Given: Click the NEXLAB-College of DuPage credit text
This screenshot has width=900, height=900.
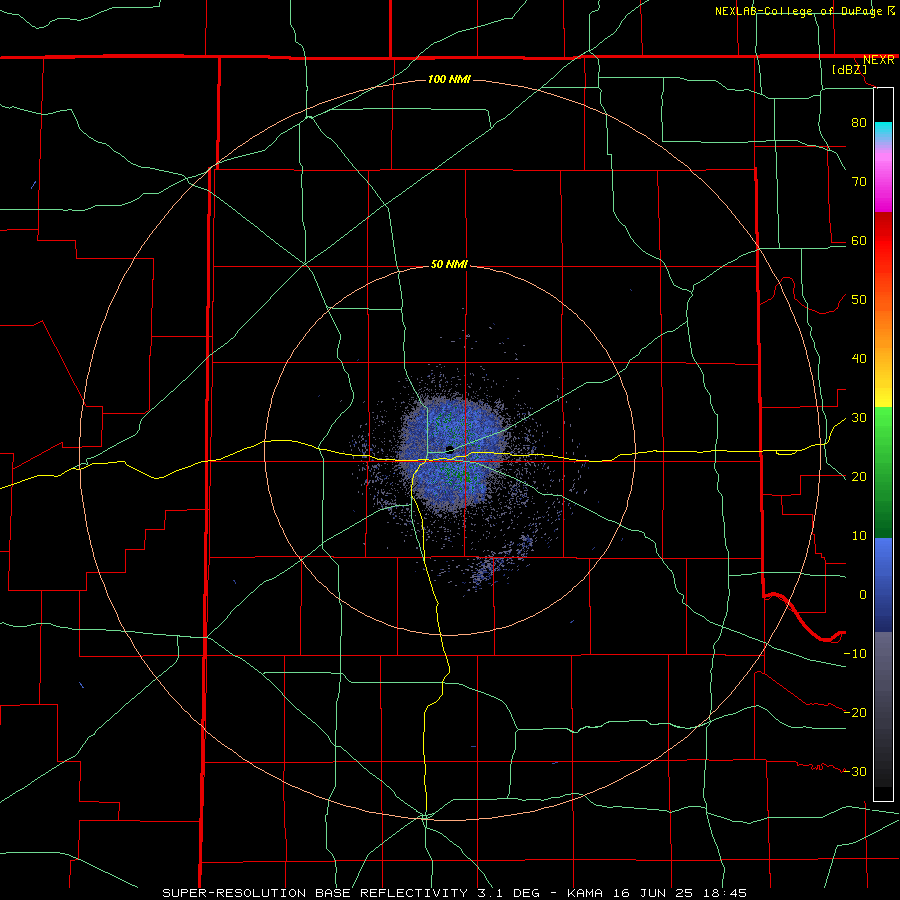Looking at the screenshot, I should pos(798,11).
